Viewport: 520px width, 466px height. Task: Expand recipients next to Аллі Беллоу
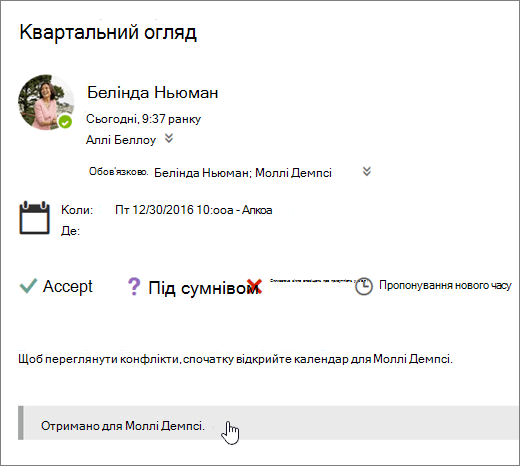tap(169, 138)
